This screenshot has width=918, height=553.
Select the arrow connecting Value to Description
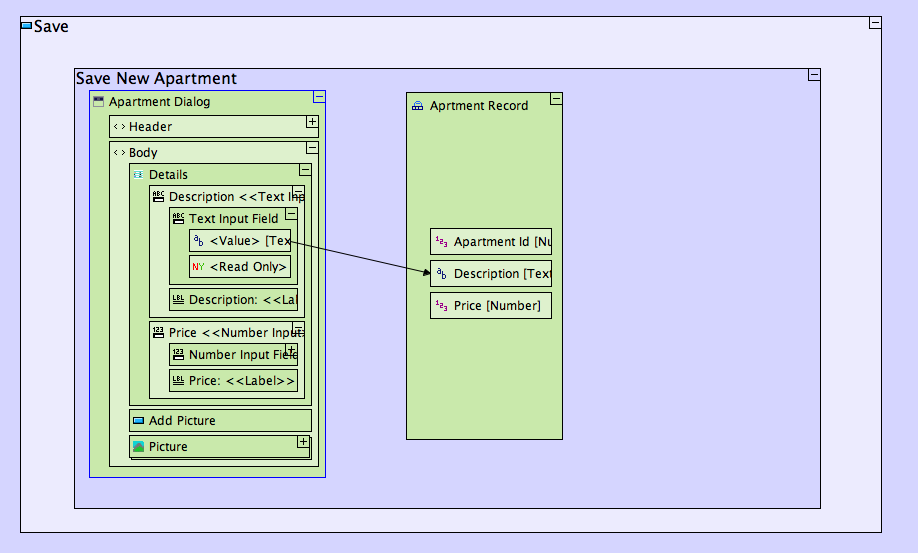pos(360,255)
